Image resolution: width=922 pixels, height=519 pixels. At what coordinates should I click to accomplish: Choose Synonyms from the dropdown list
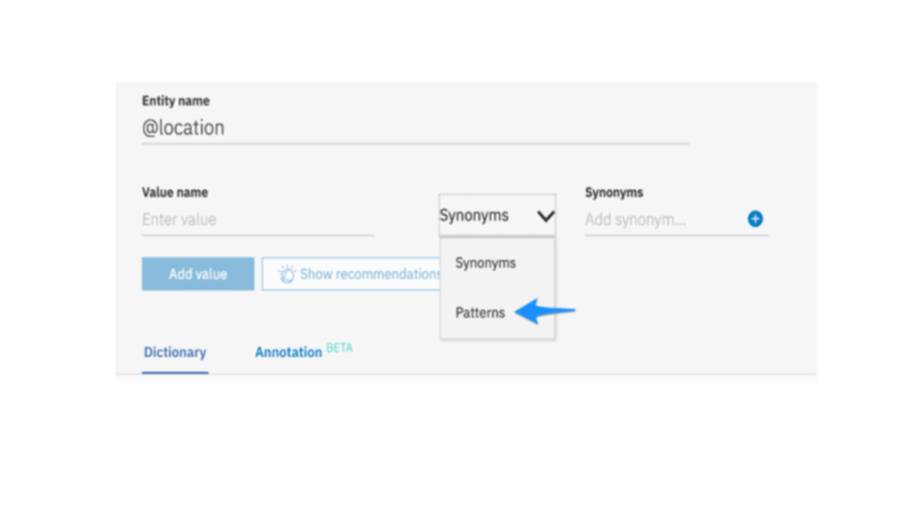(485, 263)
